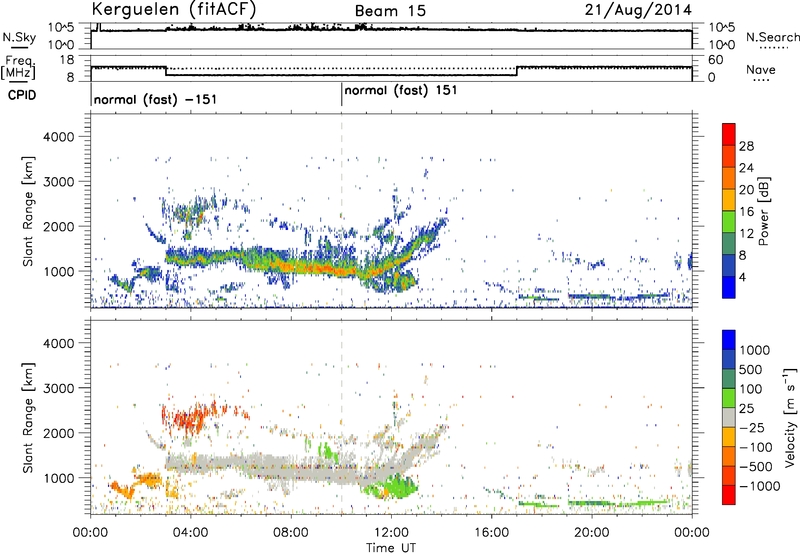The width and height of the screenshot is (800, 554).
Task: Click the N.Search legend label
Action: pyautogui.click(x=772, y=37)
